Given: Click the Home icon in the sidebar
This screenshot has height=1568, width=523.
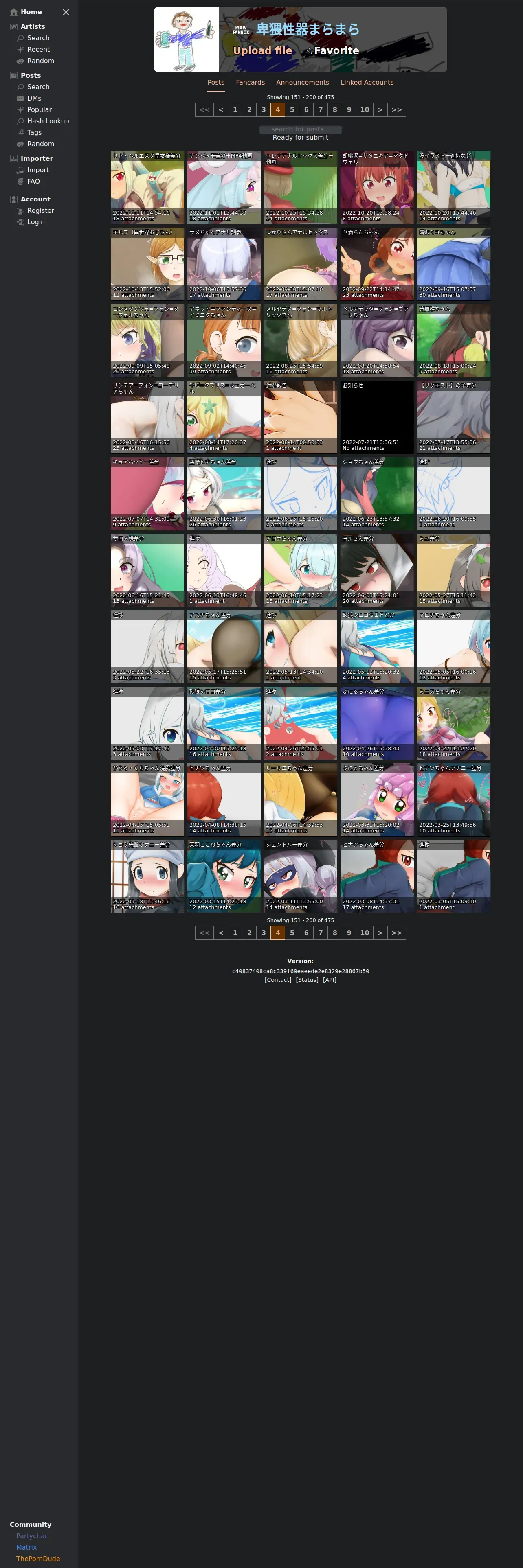Looking at the screenshot, I should [13, 12].
